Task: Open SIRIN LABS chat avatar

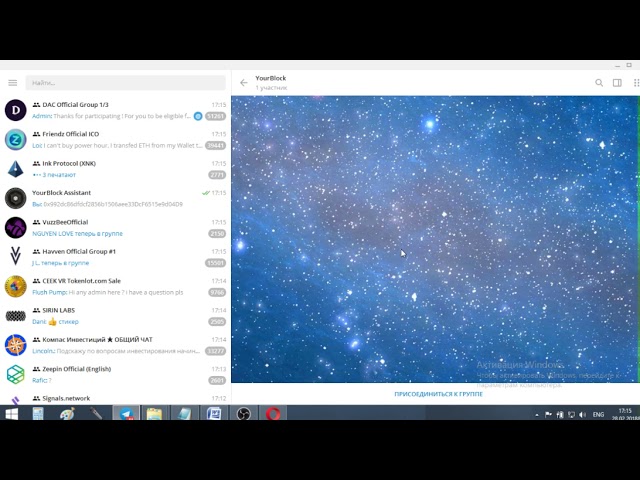Action: coord(16,316)
